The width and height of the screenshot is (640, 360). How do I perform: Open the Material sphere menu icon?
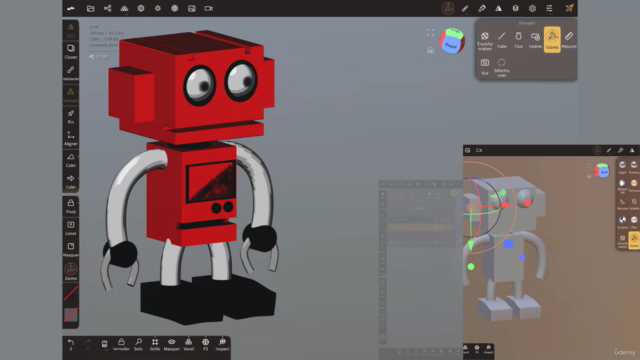(141, 8)
